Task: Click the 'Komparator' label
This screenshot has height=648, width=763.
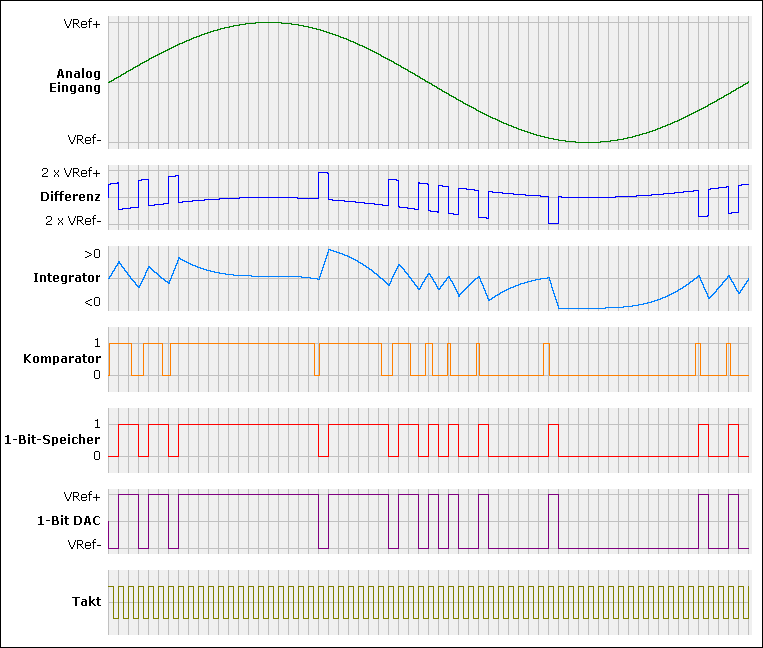Action: pyautogui.click(x=62, y=359)
